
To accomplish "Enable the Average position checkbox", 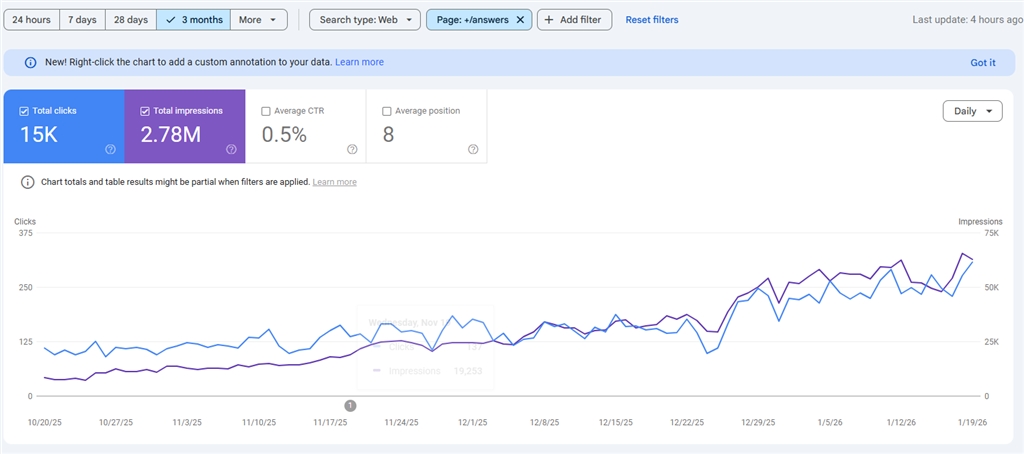I will [x=387, y=111].
